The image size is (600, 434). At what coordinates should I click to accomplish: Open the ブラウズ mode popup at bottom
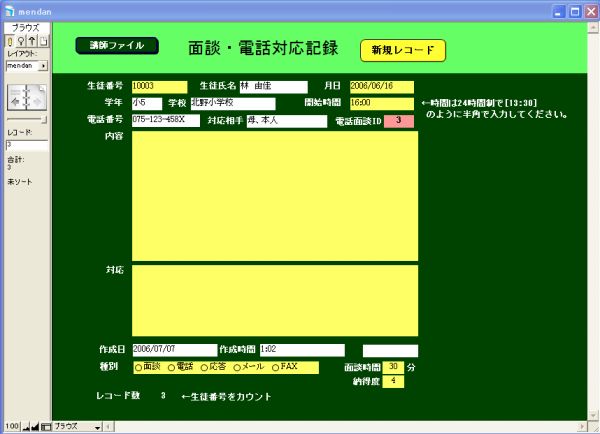pyautogui.click(x=77, y=427)
